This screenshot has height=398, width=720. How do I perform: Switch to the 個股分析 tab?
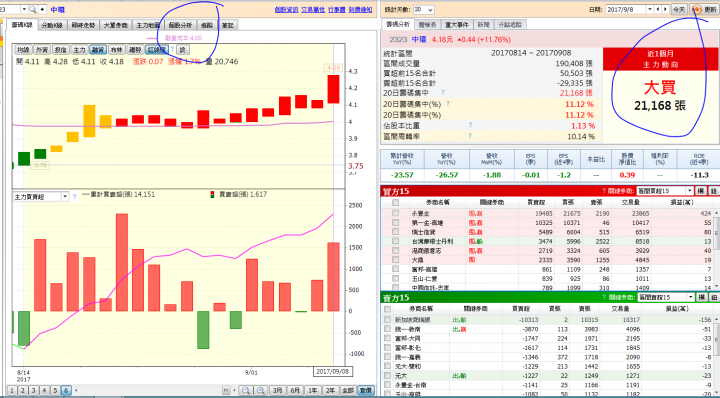[x=180, y=25]
